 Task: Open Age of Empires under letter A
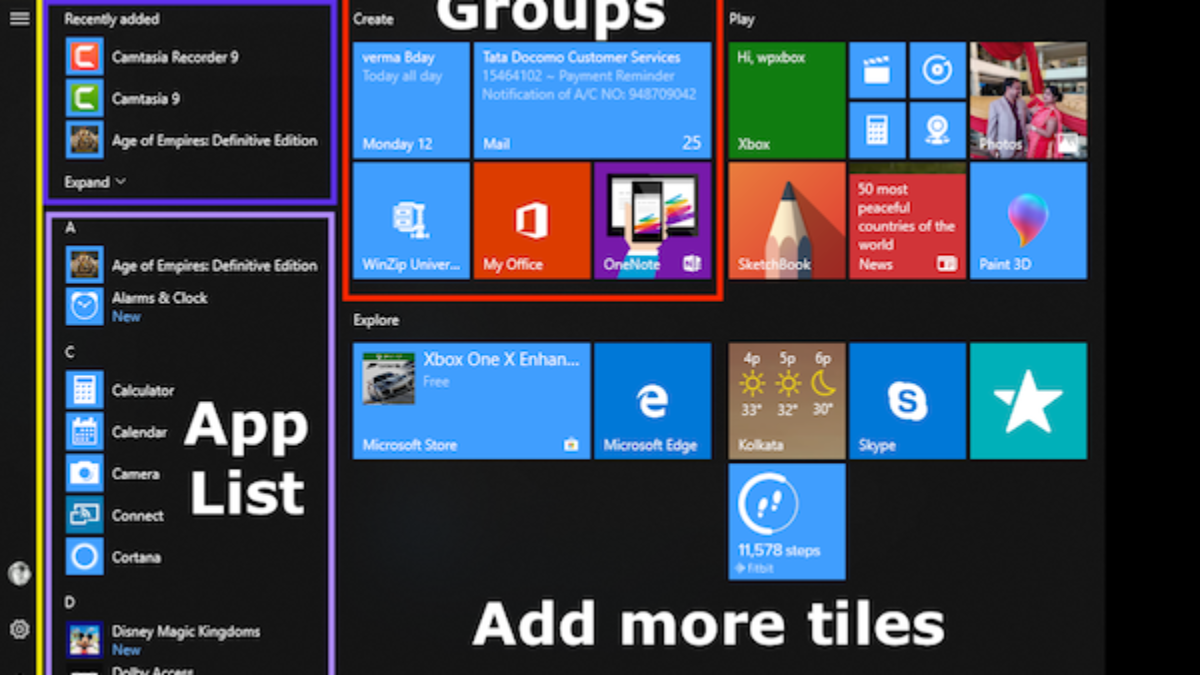coord(192,265)
